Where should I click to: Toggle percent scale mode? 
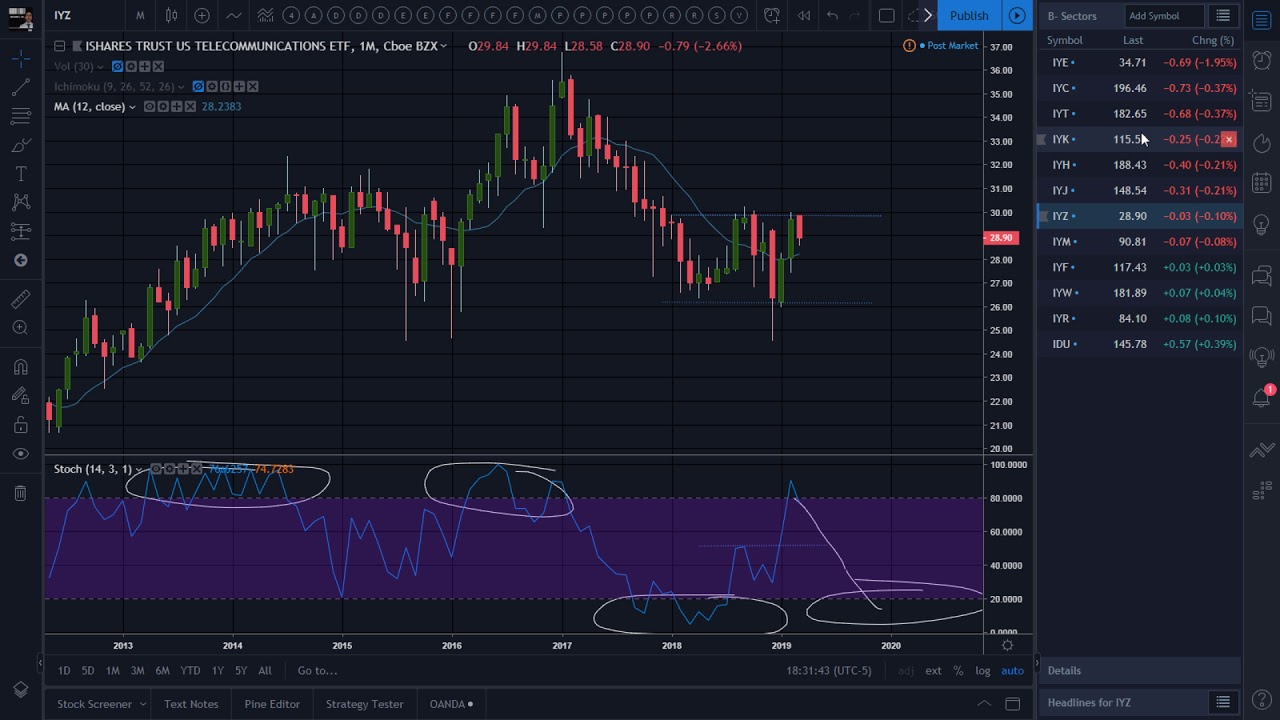[957, 671]
